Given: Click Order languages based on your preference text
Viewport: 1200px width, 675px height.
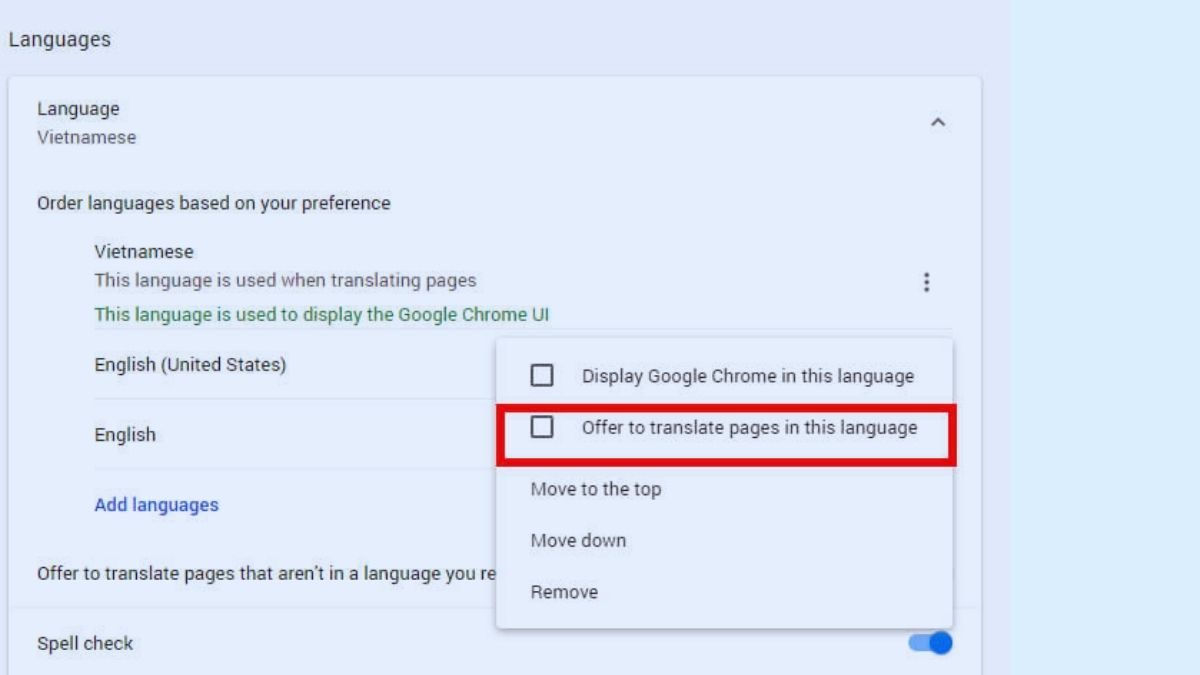Looking at the screenshot, I should coord(214,203).
